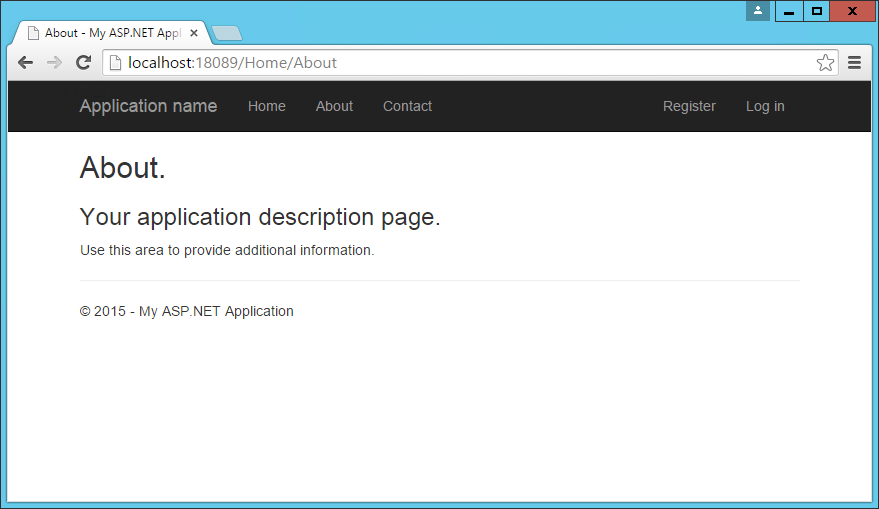Click the Application name brand link

(148, 106)
